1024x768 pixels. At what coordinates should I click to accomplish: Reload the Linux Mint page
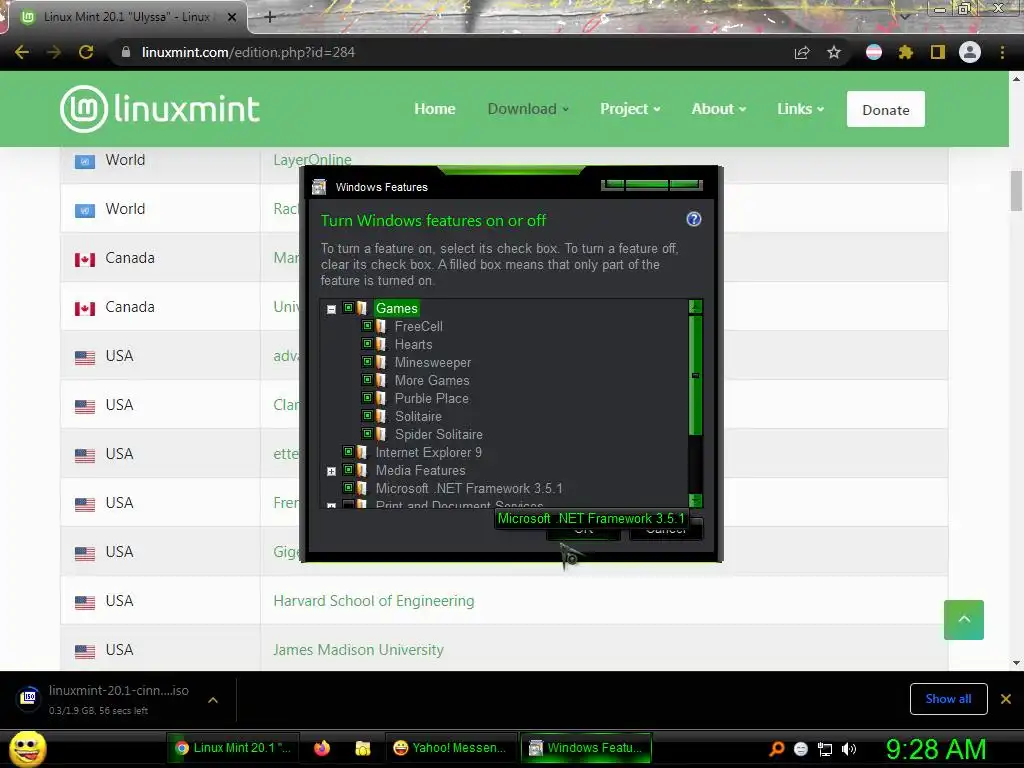pos(86,52)
